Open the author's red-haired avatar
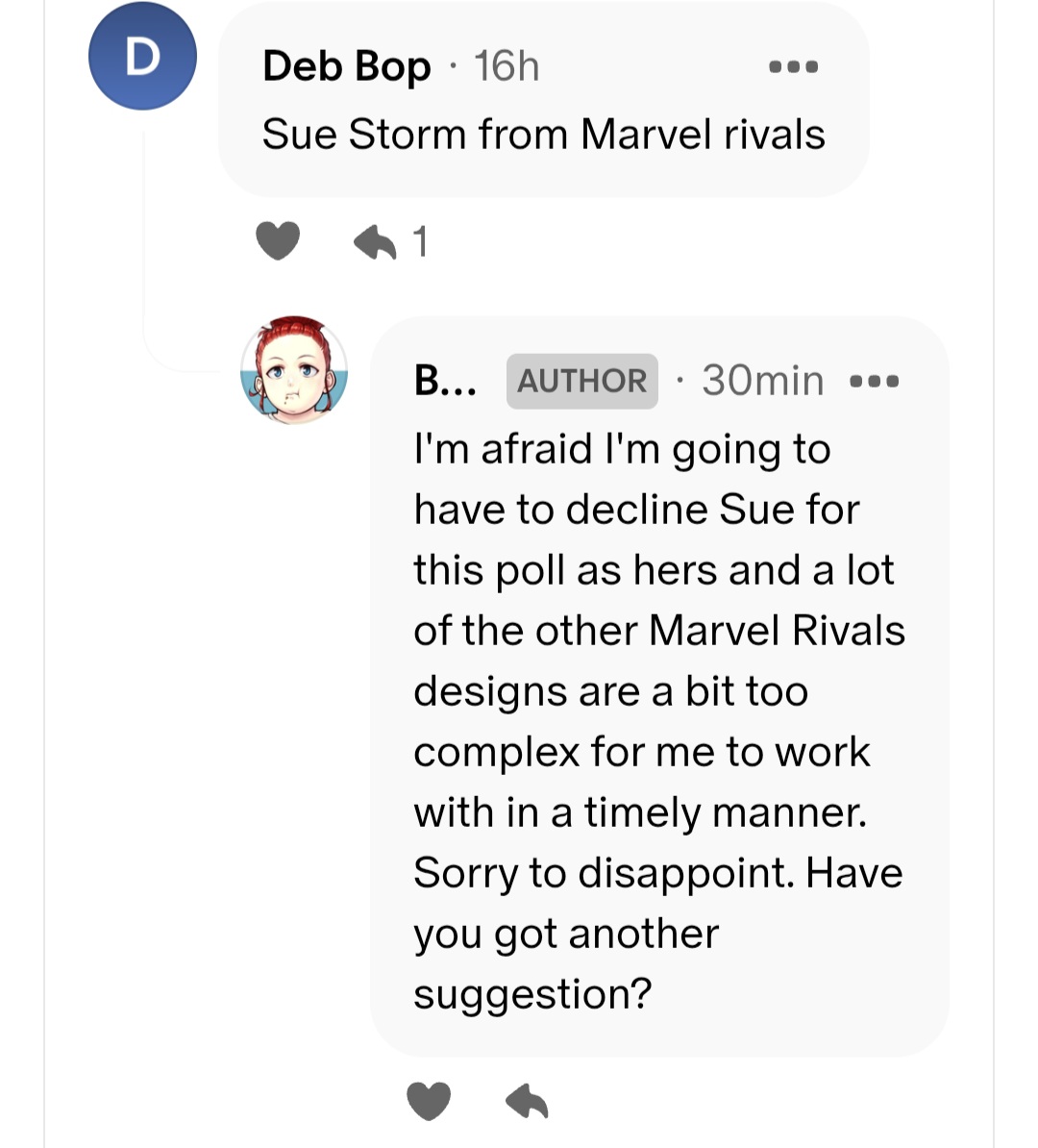The width and height of the screenshot is (1038, 1148). pyautogui.click(x=293, y=370)
